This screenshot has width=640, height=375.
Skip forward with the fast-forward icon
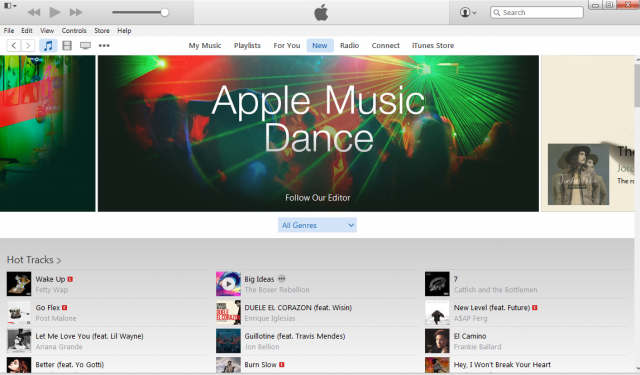pos(76,12)
